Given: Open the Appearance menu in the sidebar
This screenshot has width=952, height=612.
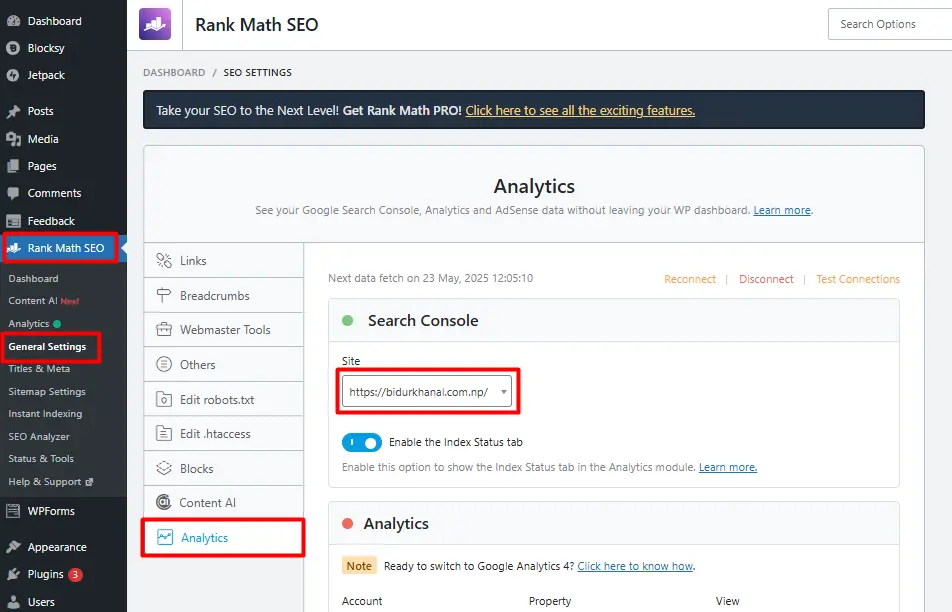Looking at the screenshot, I should [x=60, y=546].
